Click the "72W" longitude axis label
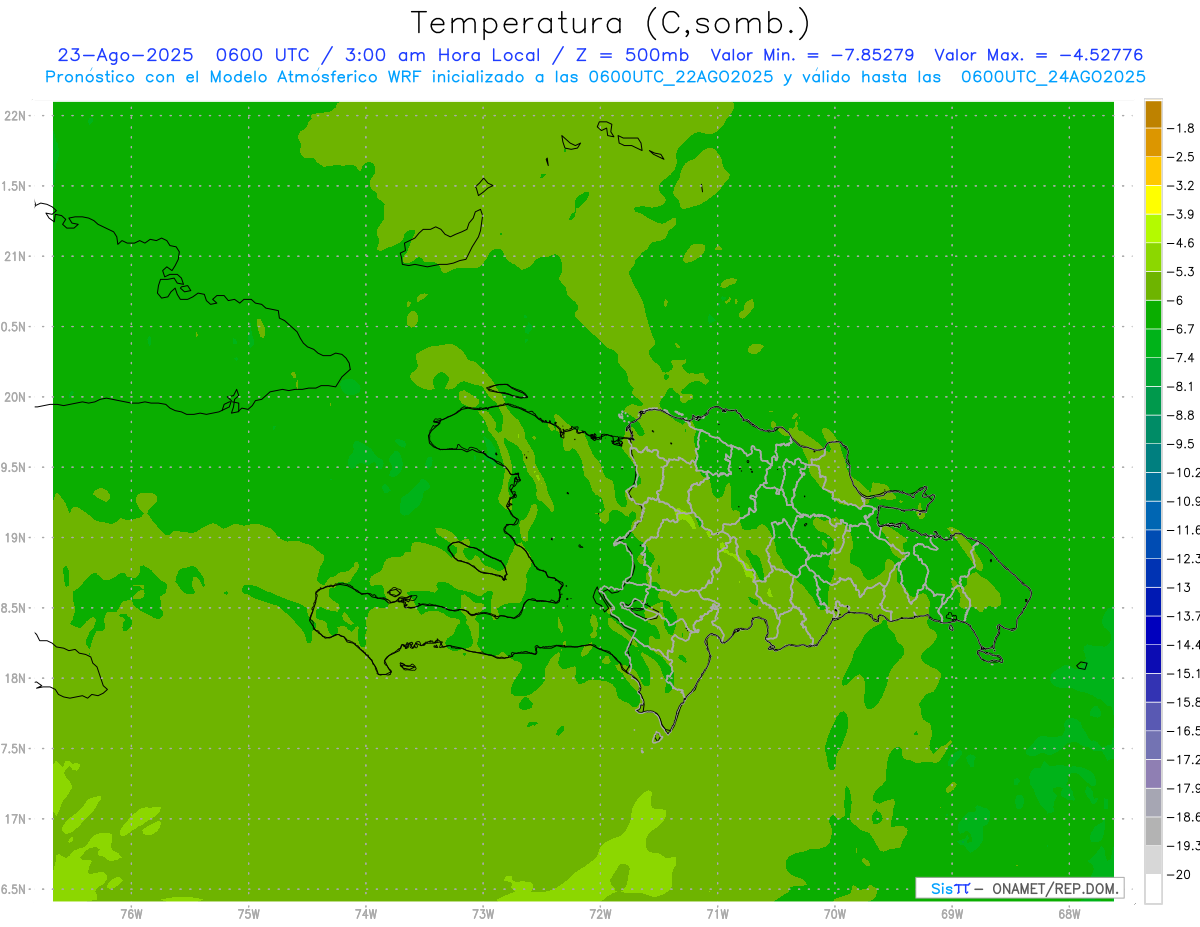The width and height of the screenshot is (1200, 927). (x=600, y=914)
